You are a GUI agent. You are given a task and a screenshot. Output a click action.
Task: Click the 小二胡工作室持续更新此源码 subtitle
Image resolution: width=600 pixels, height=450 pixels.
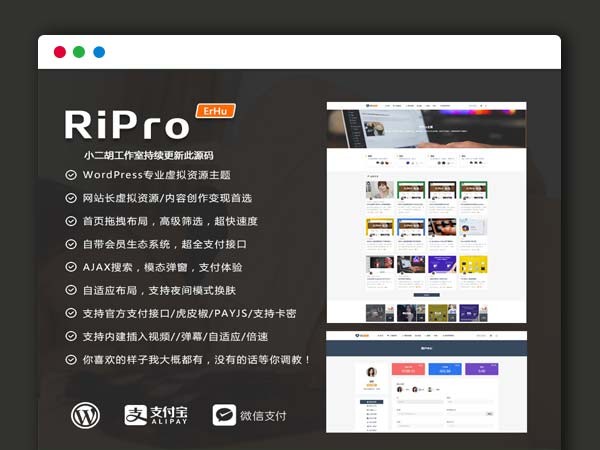(x=149, y=156)
